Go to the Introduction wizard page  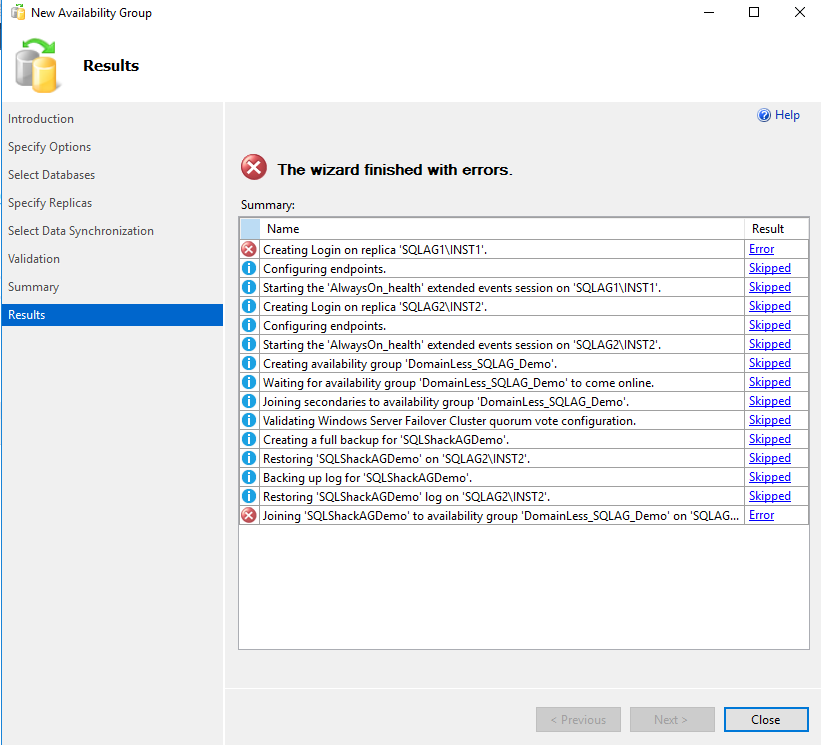41,119
